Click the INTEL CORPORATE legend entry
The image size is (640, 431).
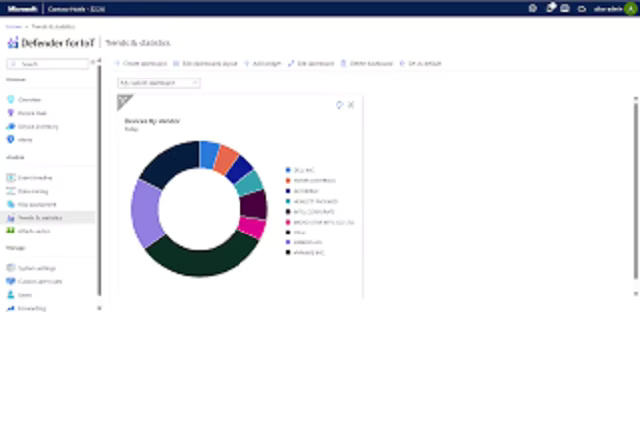pyautogui.click(x=310, y=212)
